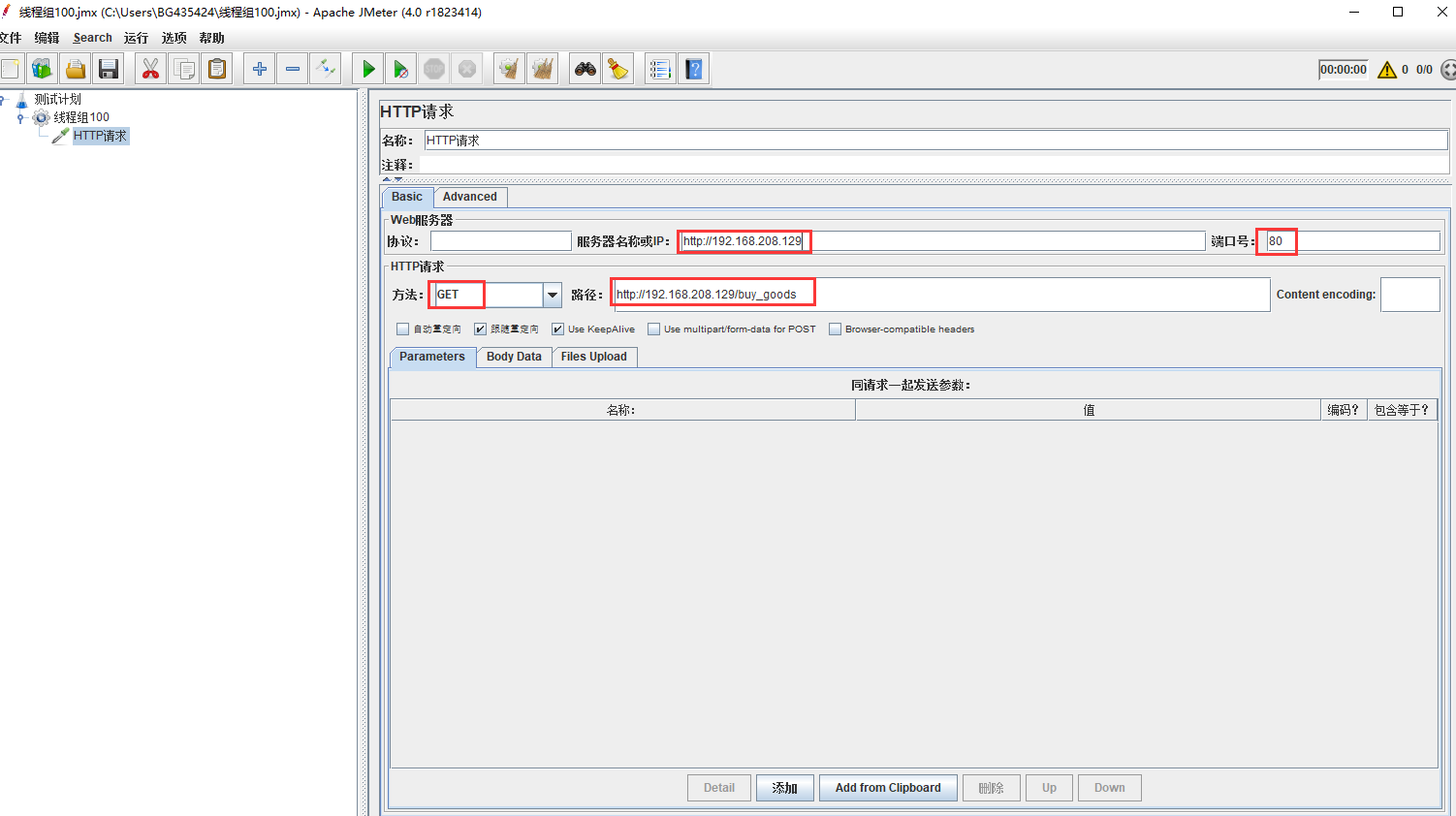Start the test with green play icon
1456x816 pixels.
(368, 69)
